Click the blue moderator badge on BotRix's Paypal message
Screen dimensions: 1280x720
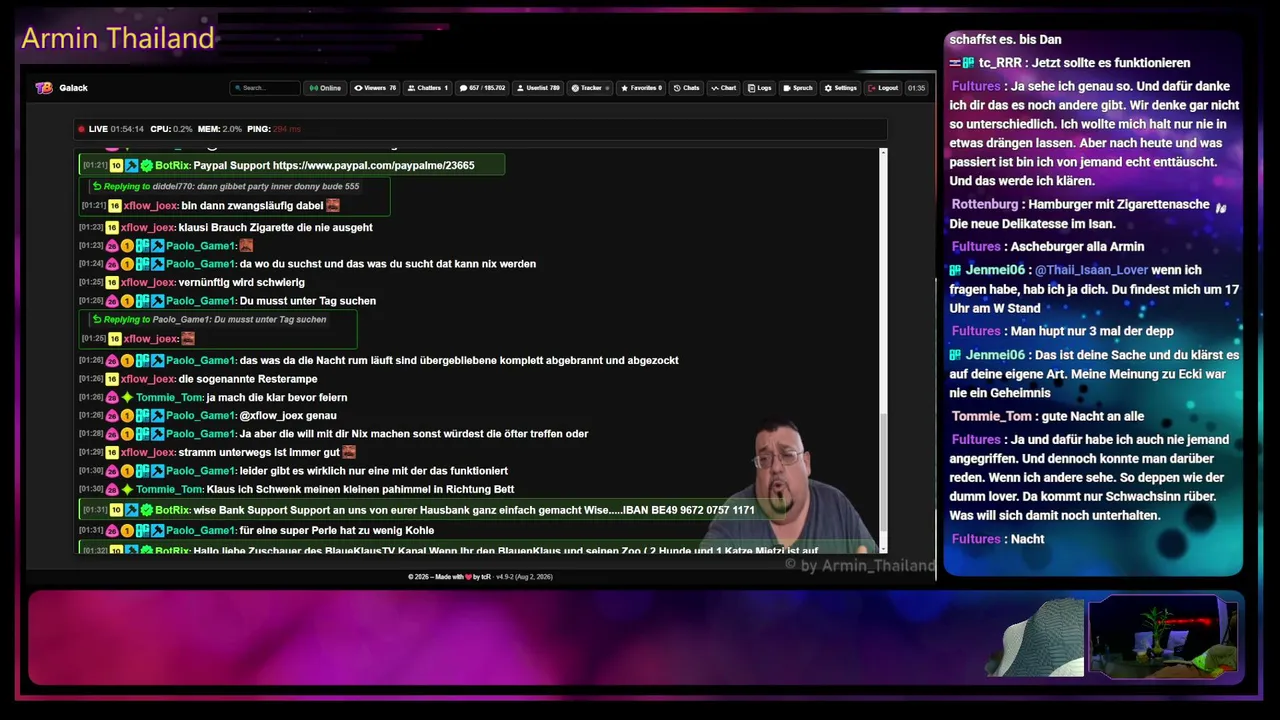131,165
